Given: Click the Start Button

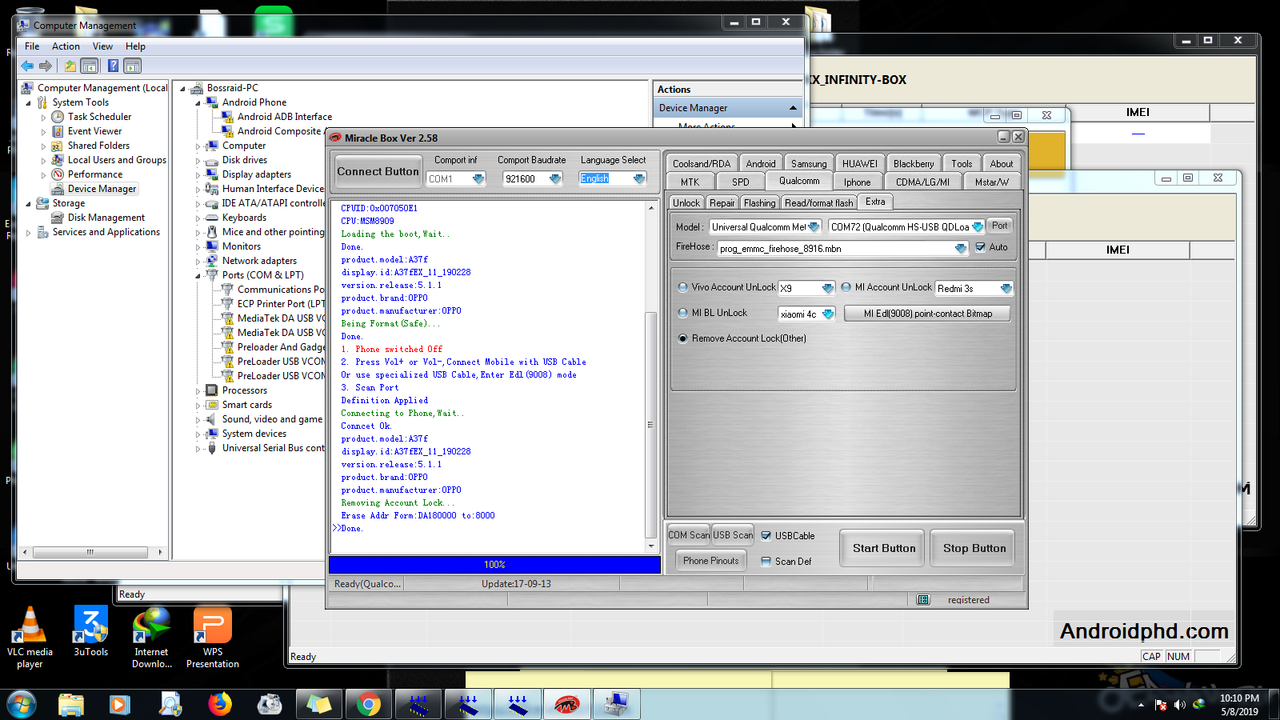Looking at the screenshot, I should tap(884, 548).
